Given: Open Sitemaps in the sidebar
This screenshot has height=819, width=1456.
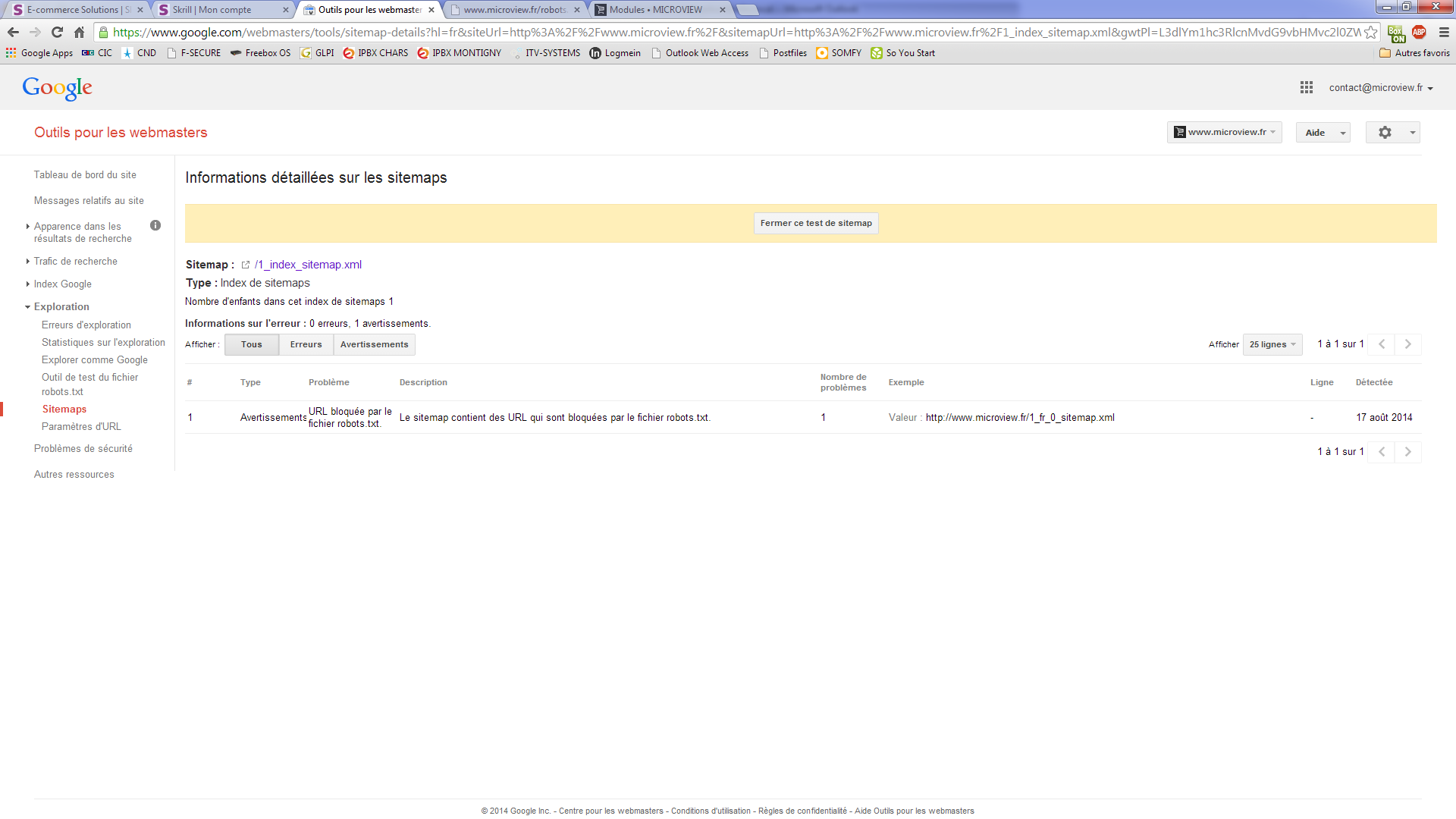Looking at the screenshot, I should coord(64,409).
